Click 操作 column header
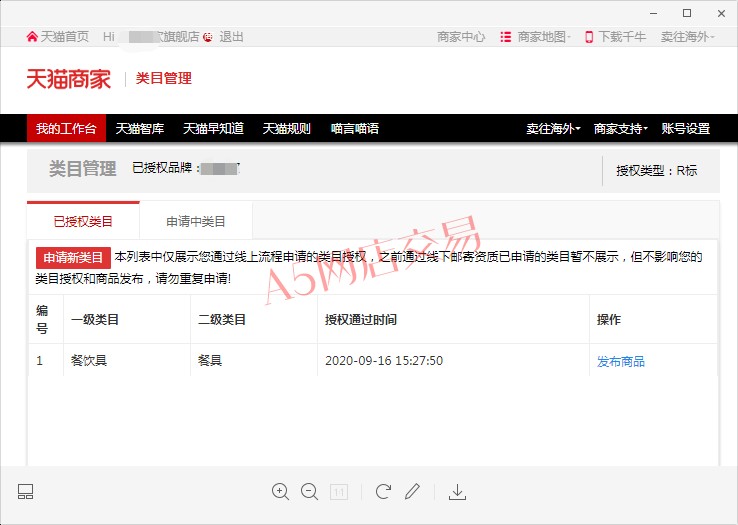Viewport: 738px width, 525px height. (x=609, y=319)
